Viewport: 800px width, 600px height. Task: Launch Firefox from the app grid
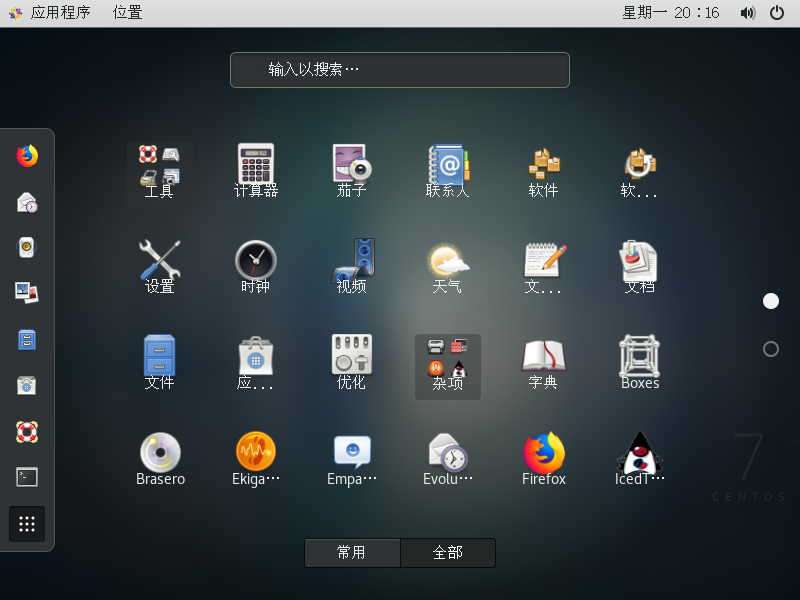[x=543, y=459]
